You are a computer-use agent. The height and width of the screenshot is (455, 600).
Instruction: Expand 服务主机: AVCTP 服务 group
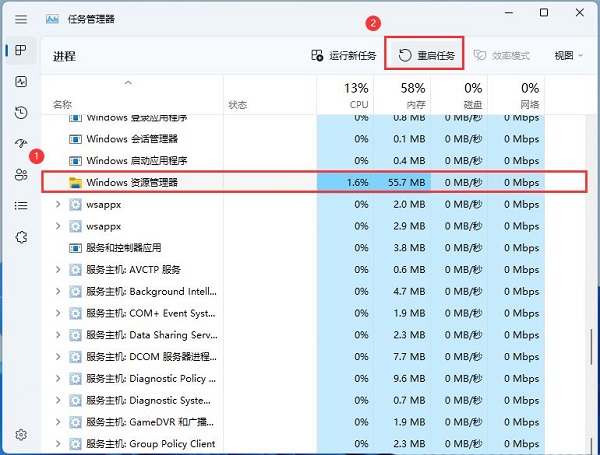(58, 270)
